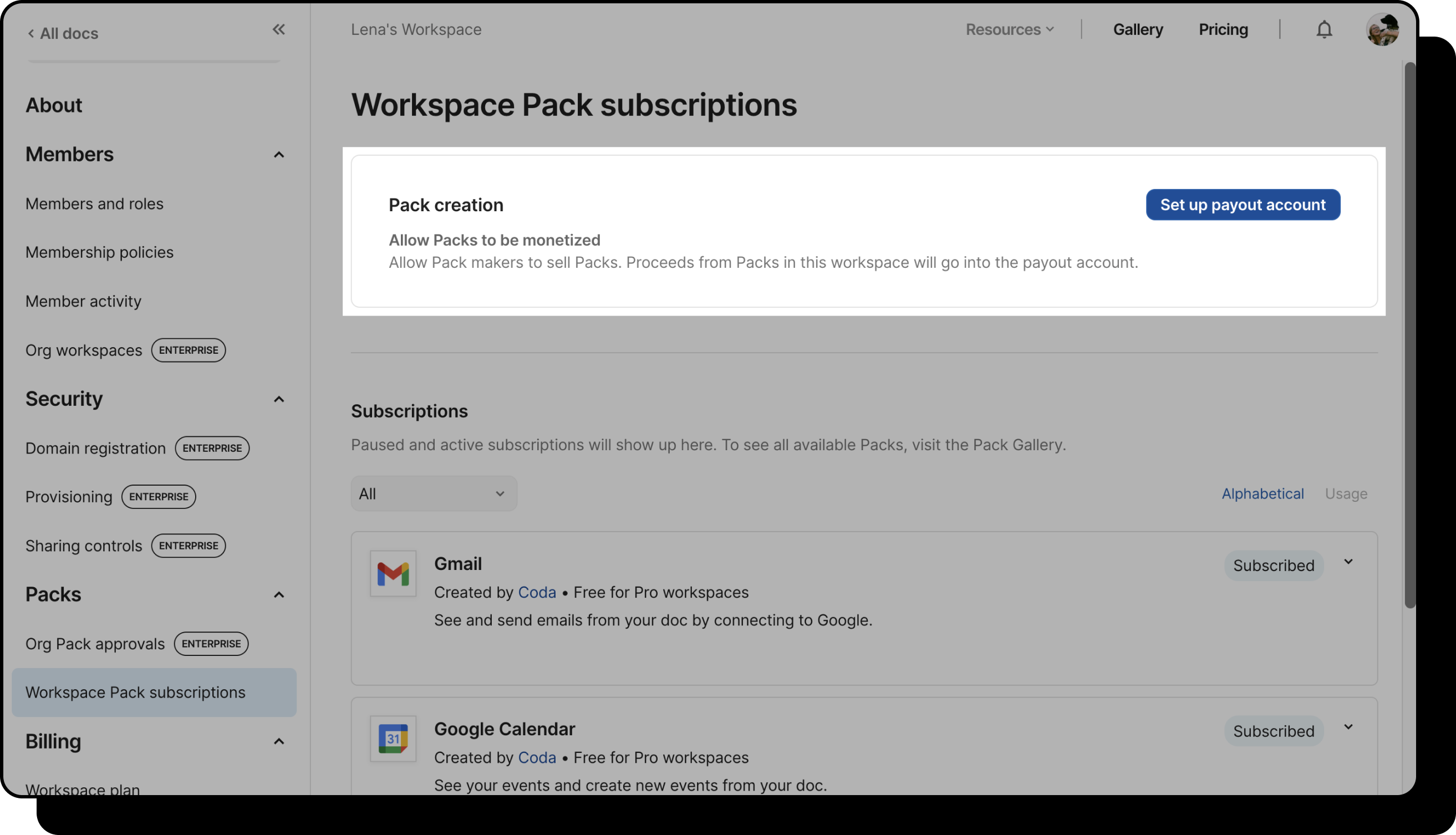Collapse the Security sidebar section
1456x835 pixels.
click(279, 399)
